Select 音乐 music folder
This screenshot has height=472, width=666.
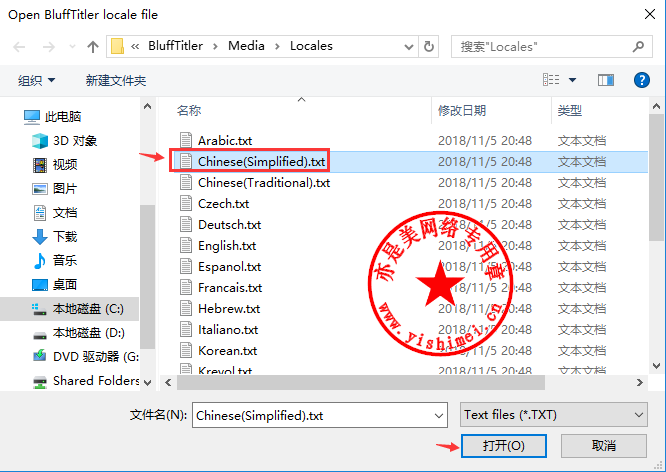click(x=55, y=260)
